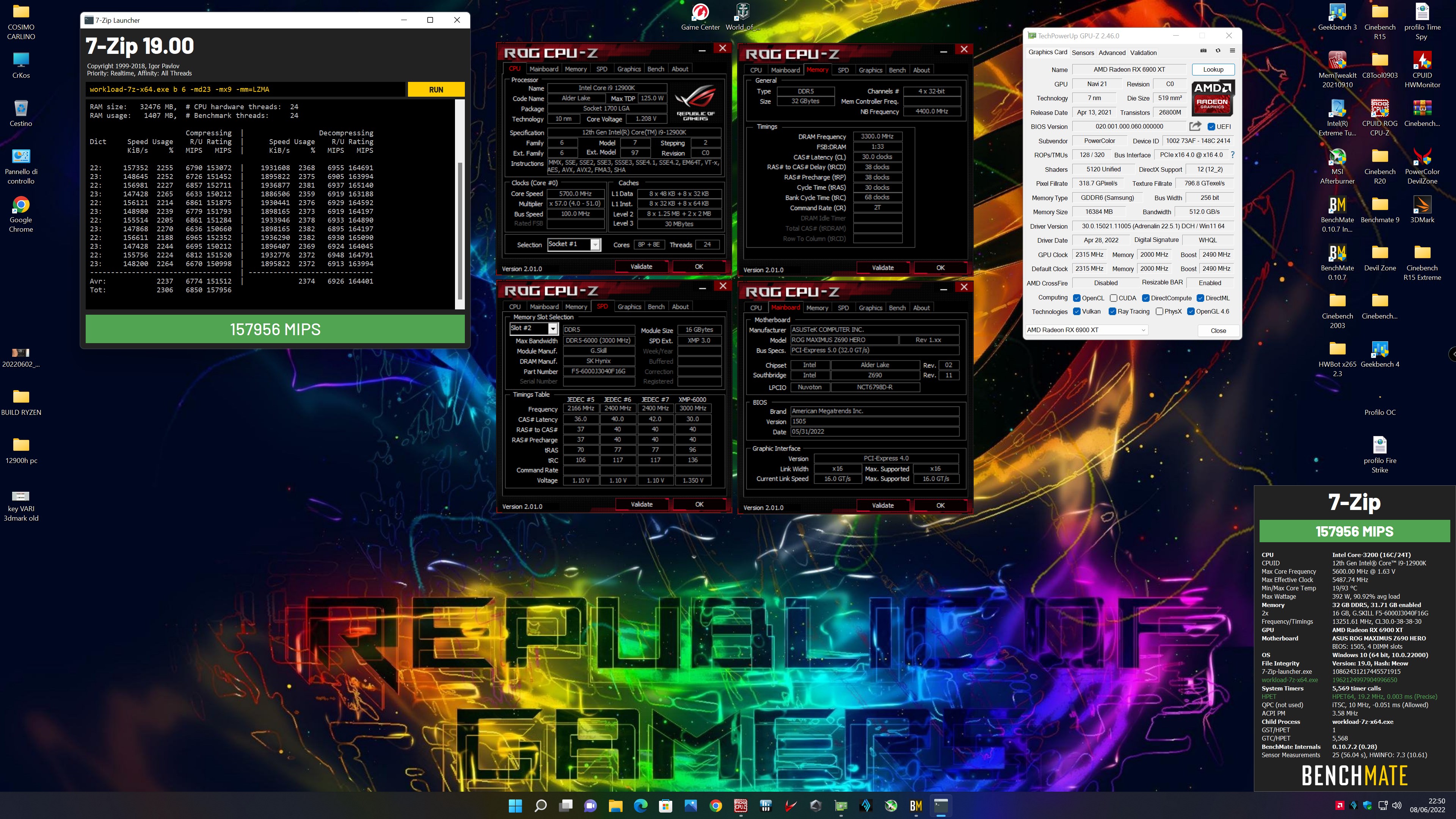Screen dimensions: 1456x819
Task: Open Cinebench R15 Extreme folder
Action: 1422,262
